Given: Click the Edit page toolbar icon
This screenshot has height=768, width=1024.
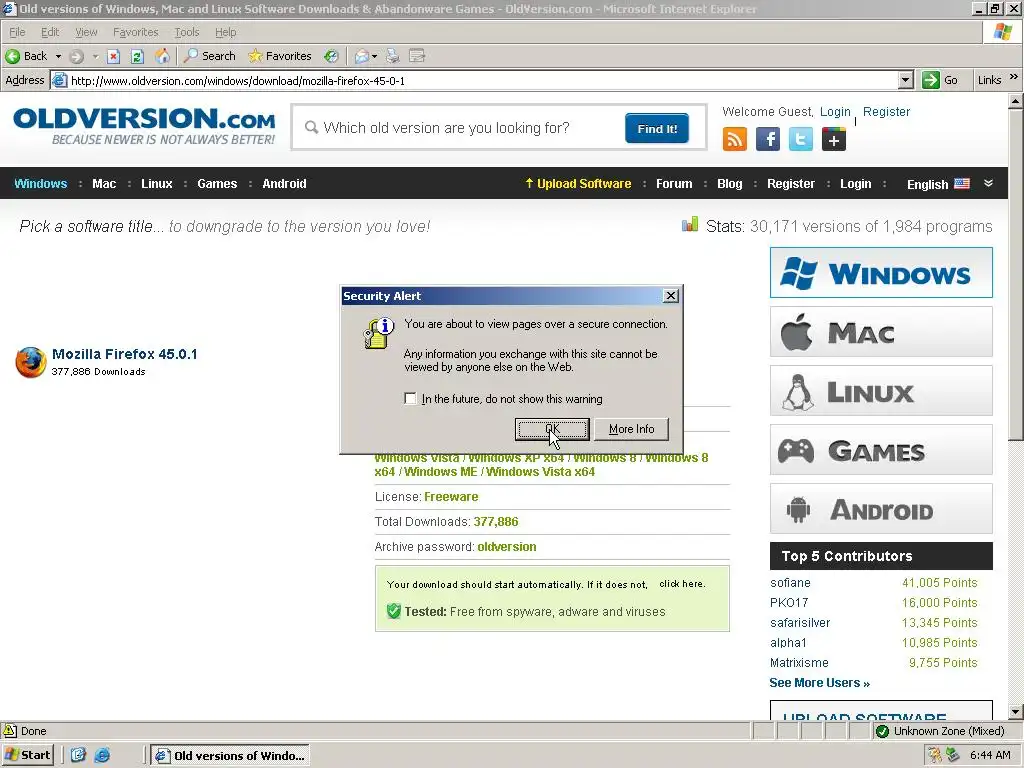Looking at the screenshot, I should pyautogui.click(x=417, y=56).
